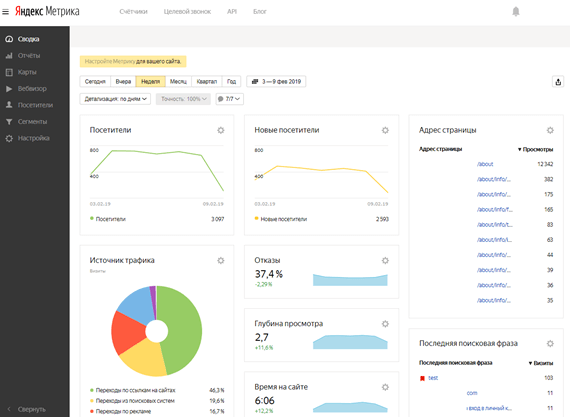Open the hamburger menu icon

tap(5, 12)
